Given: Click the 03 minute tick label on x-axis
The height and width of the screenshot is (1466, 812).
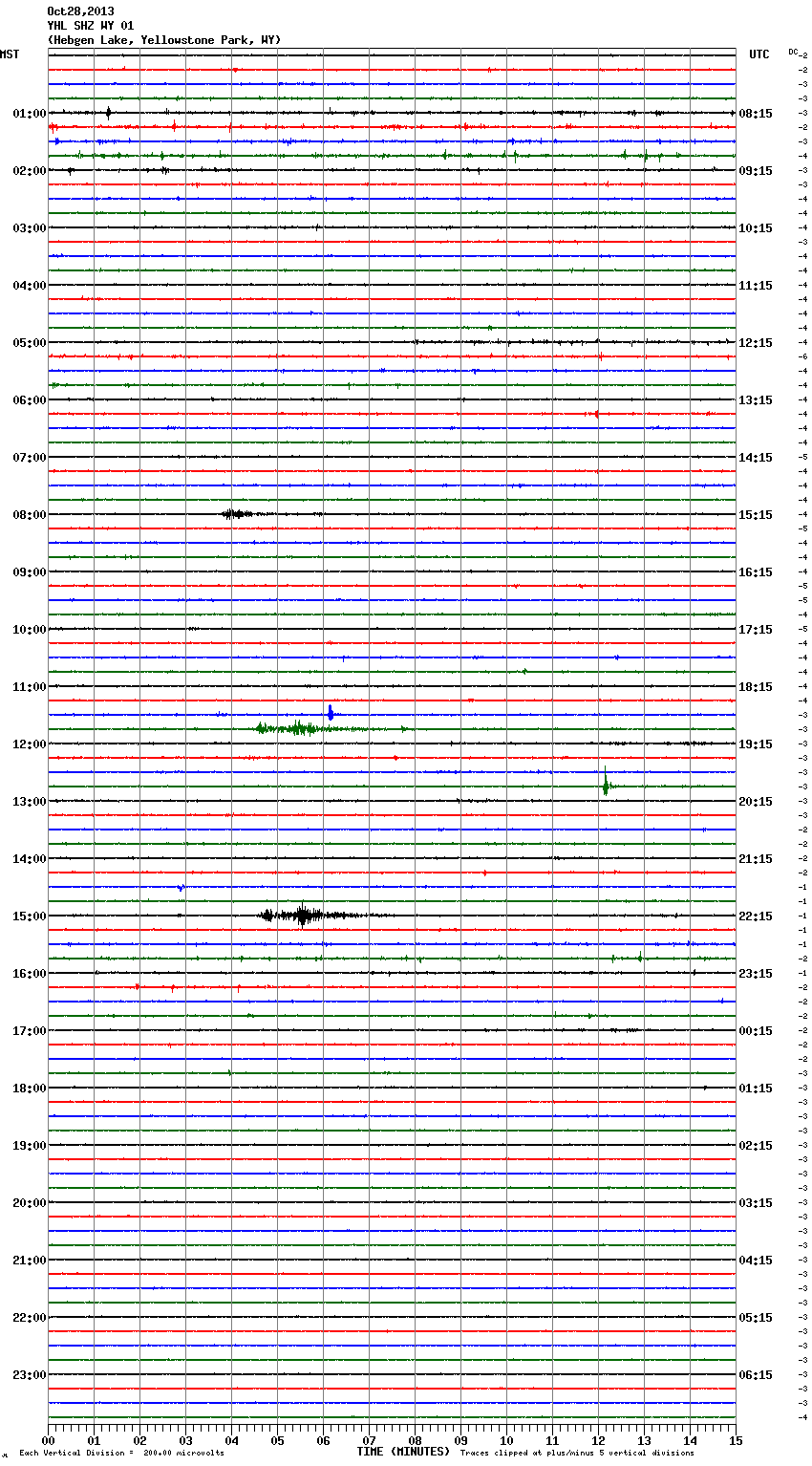Looking at the screenshot, I should coord(185,1440).
